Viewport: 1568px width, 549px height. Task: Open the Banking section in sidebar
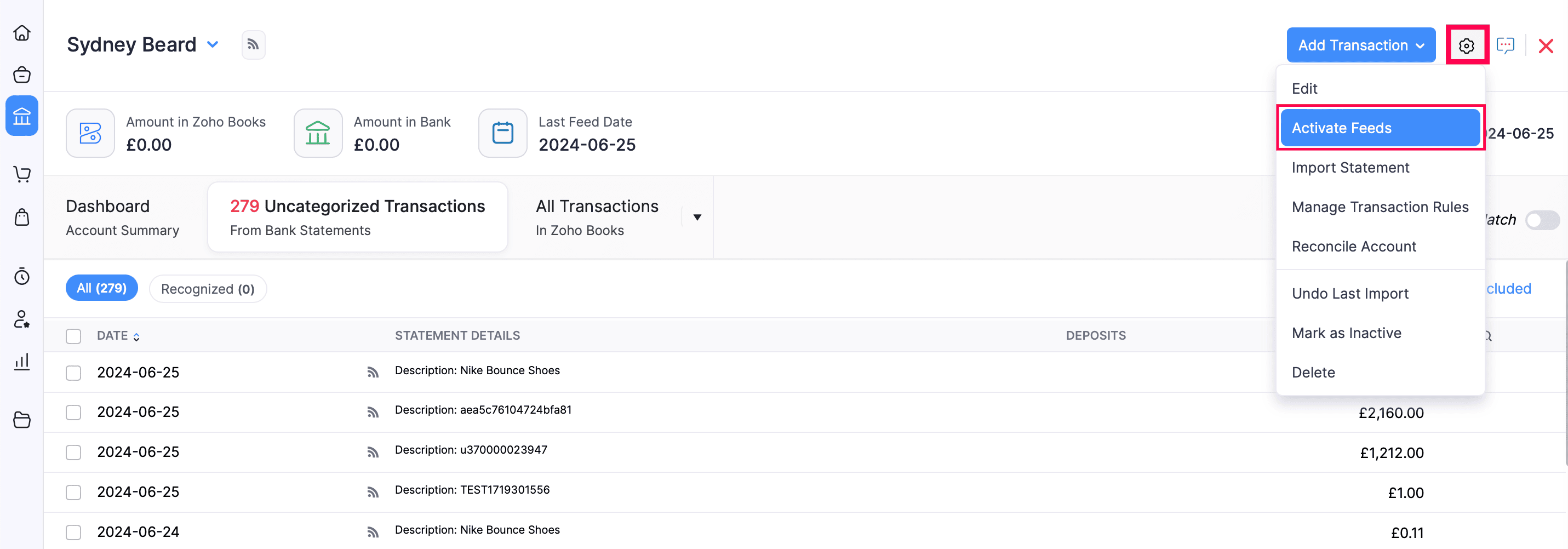click(22, 116)
